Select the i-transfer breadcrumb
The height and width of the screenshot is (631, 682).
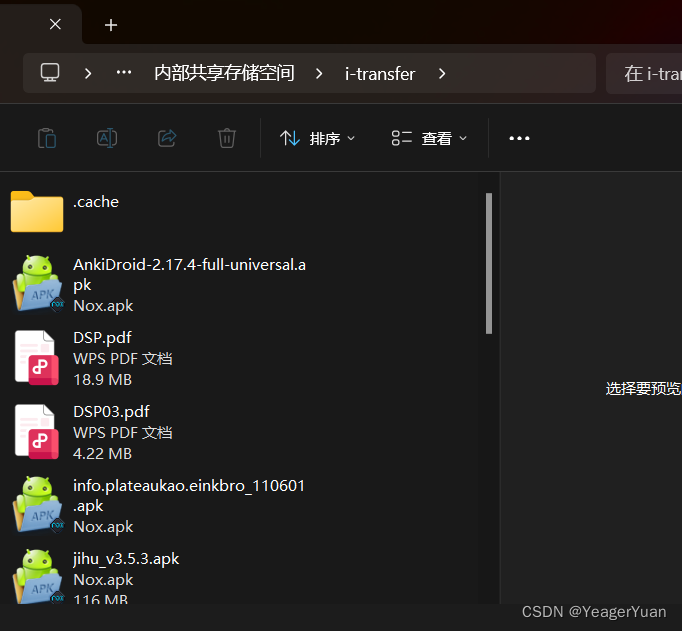coord(380,73)
